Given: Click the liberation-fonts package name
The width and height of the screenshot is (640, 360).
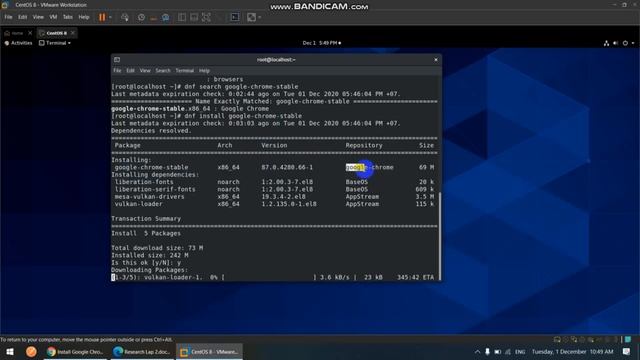Looking at the screenshot, I should point(144,182).
